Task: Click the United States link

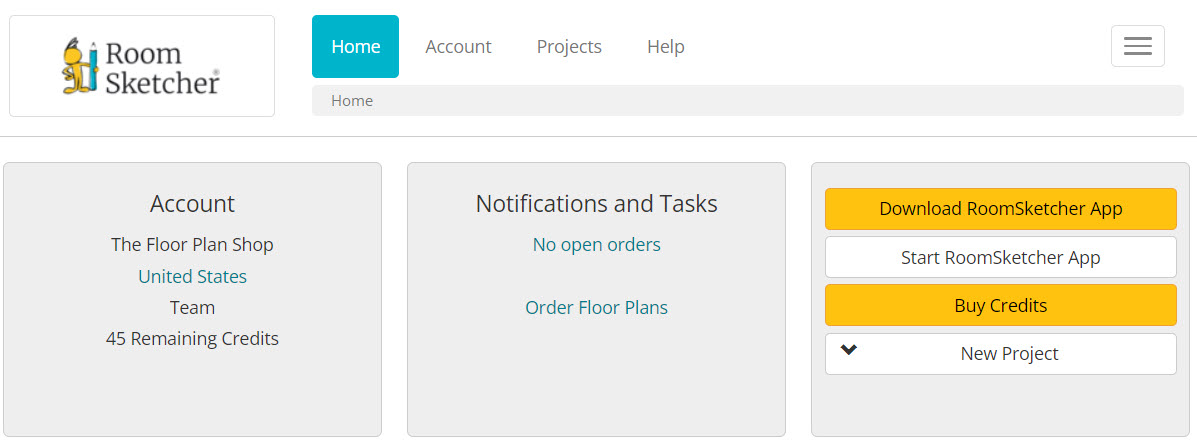Action: point(192,276)
